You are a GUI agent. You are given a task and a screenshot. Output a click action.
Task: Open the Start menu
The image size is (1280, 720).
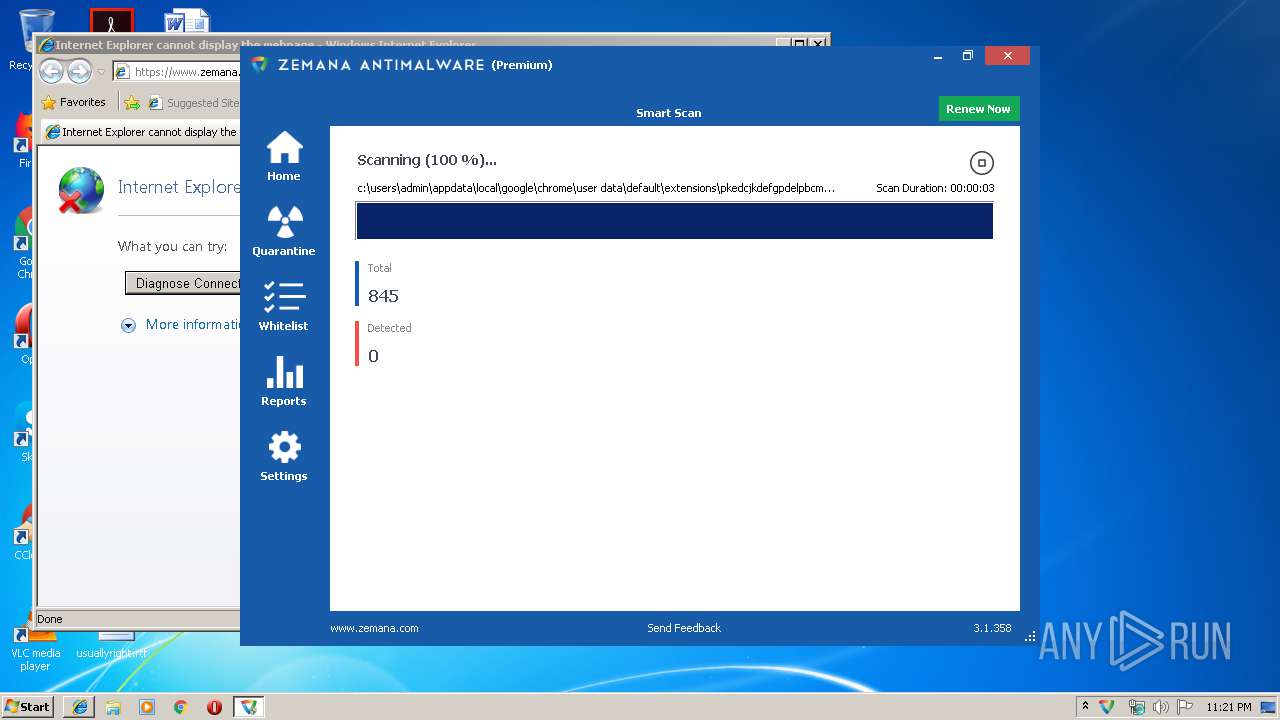tap(27, 706)
